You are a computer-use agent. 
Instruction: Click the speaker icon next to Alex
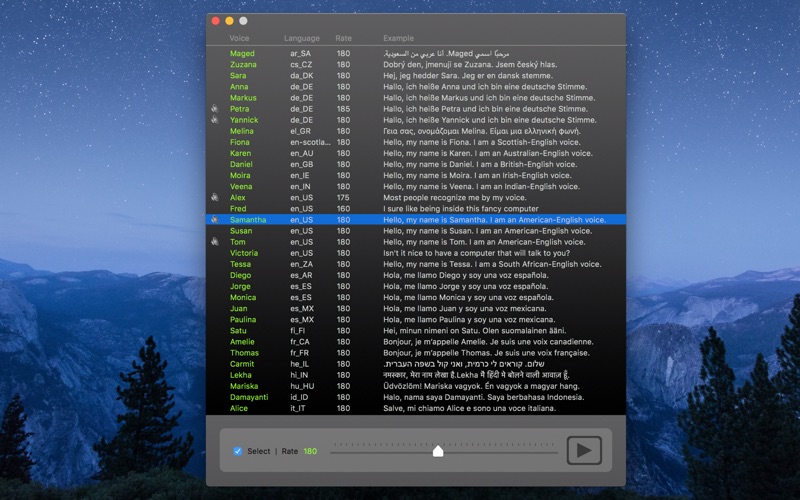pyautogui.click(x=215, y=197)
